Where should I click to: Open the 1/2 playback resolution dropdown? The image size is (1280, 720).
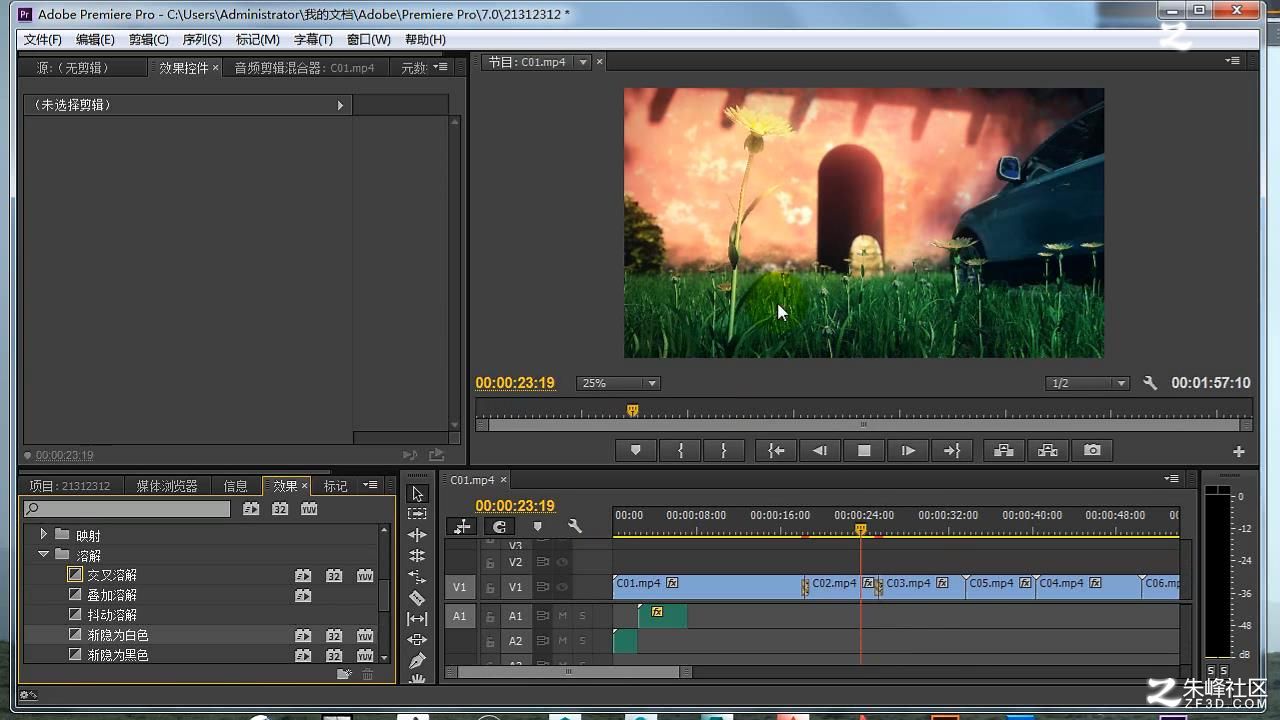tap(1087, 383)
